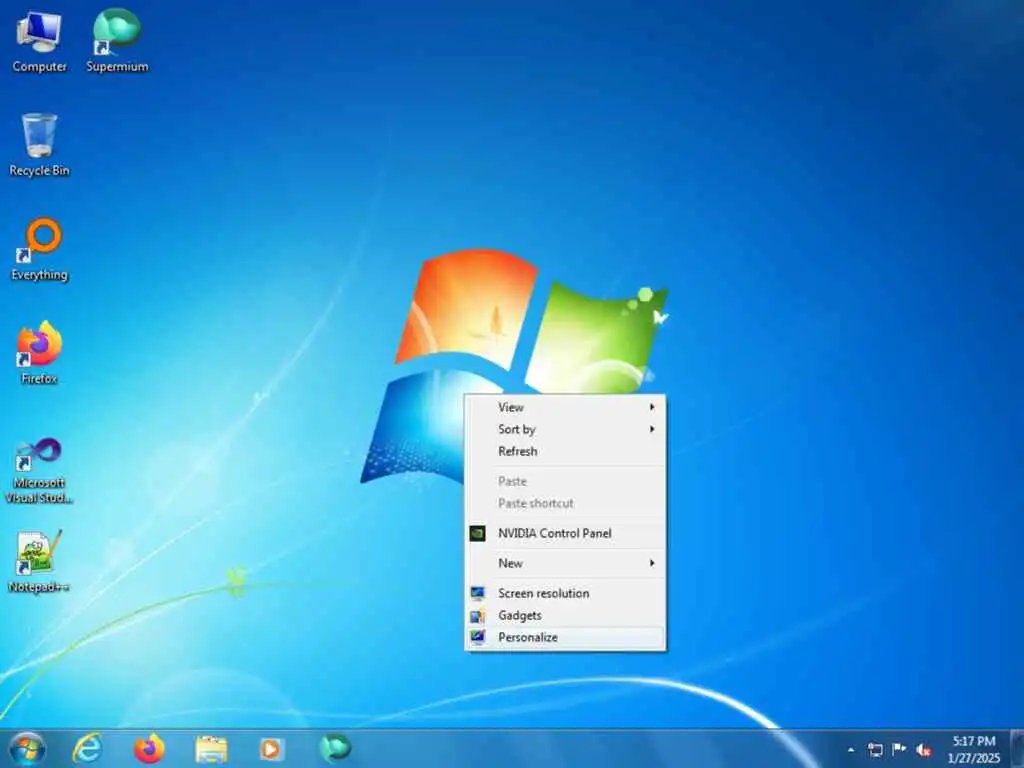Choose Personalize in the context menu
The width and height of the screenshot is (1024, 768).
[x=566, y=637]
